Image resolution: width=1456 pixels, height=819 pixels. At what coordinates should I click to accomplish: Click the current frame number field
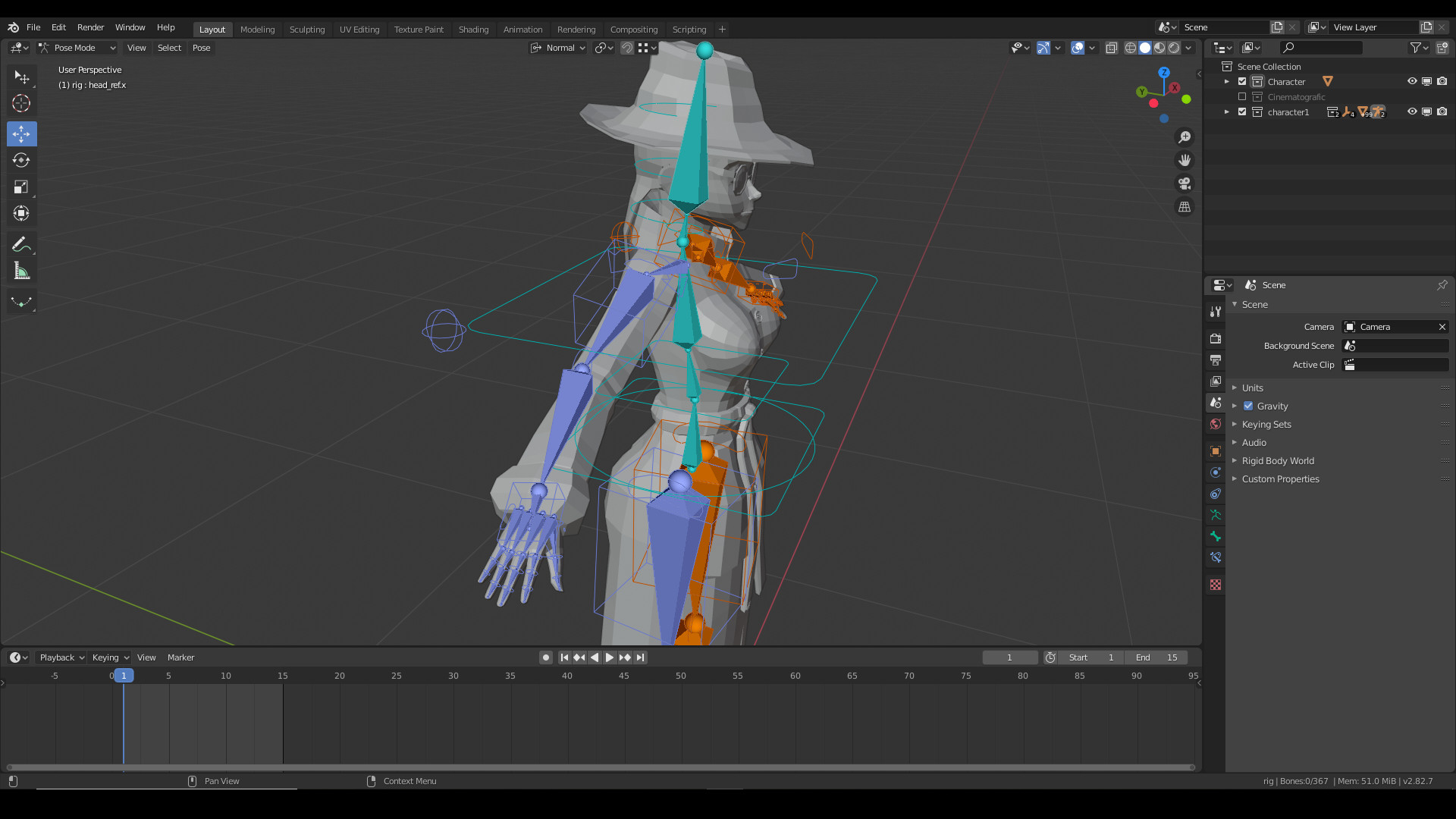pyautogui.click(x=1009, y=657)
